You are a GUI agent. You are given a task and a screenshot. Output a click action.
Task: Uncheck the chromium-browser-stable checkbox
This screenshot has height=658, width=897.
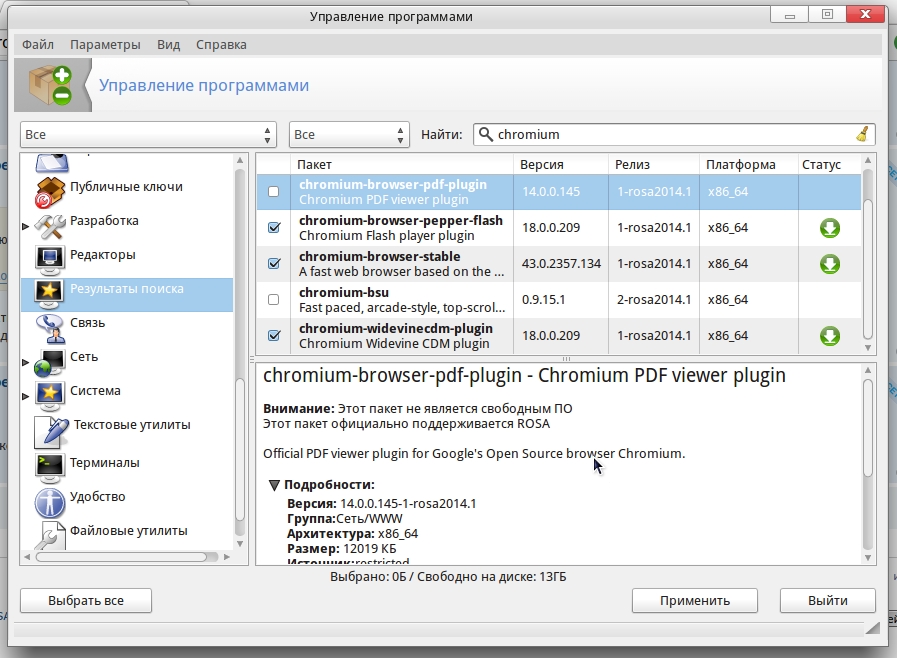click(x=274, y=264)
